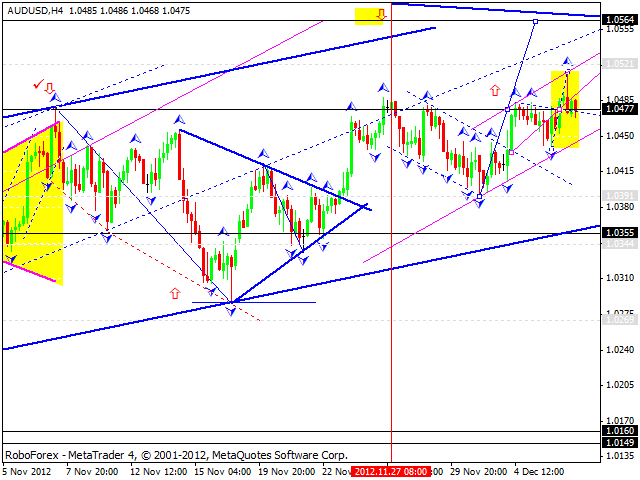Select the 1.0477 current price label
This screenshot has width=640, height=480.
coord(618,108)
